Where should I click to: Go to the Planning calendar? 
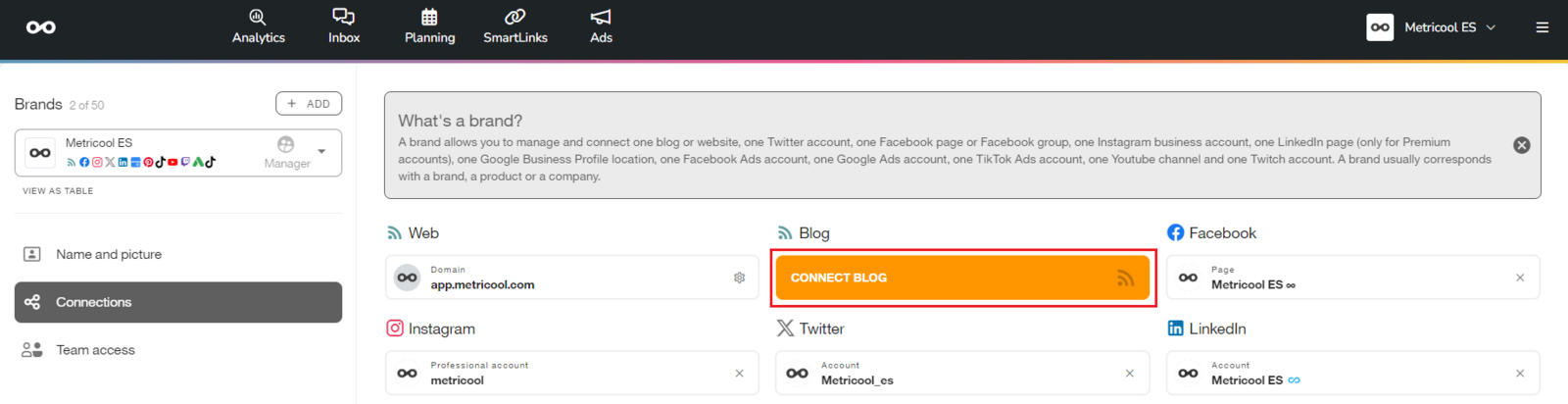click(429, 26)
